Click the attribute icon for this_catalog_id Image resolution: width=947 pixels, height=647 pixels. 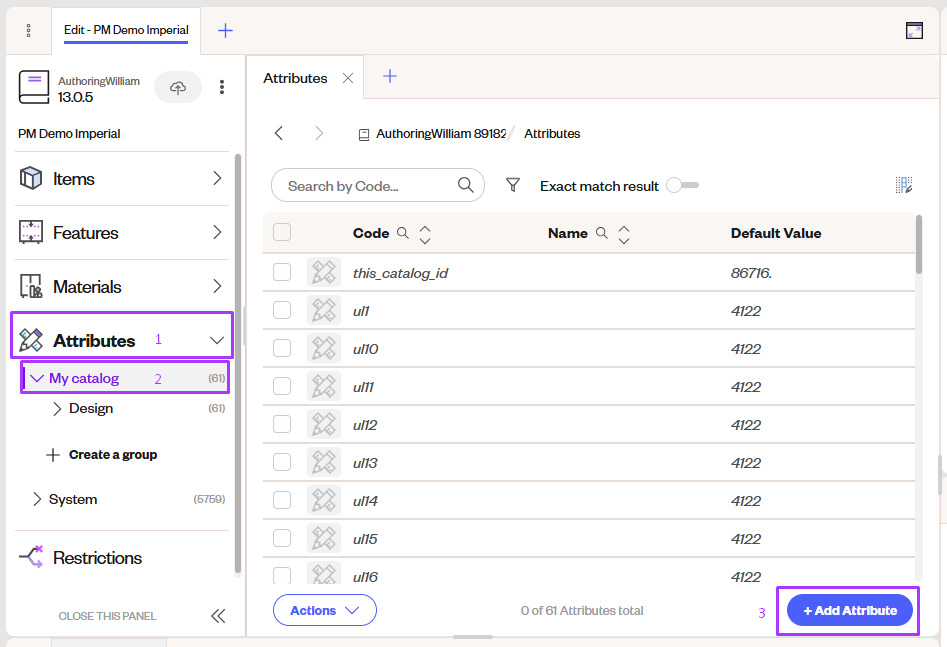coord(324,272)
